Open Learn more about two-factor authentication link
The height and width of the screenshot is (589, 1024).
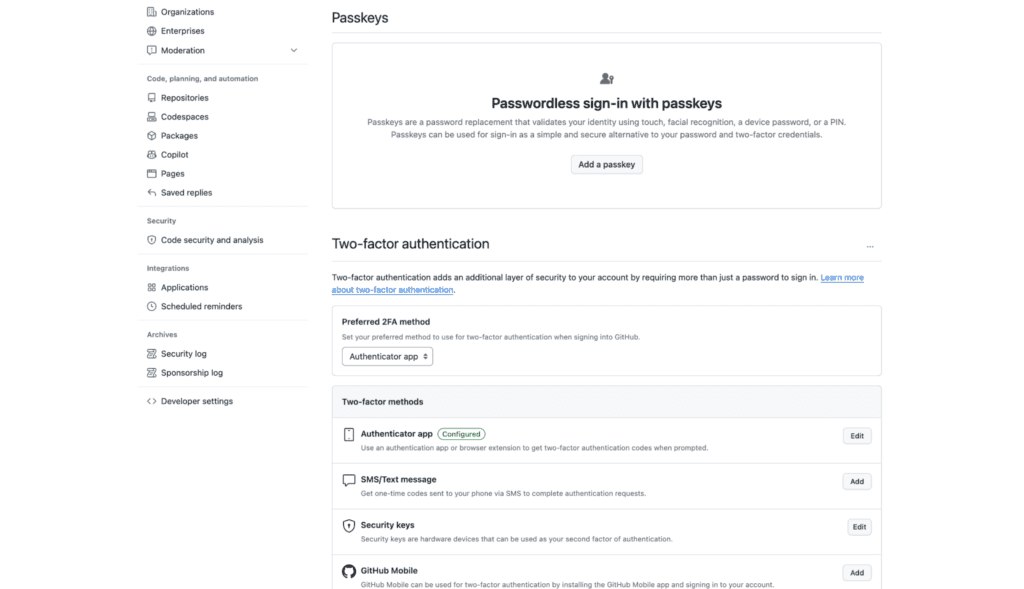point(841,277)
